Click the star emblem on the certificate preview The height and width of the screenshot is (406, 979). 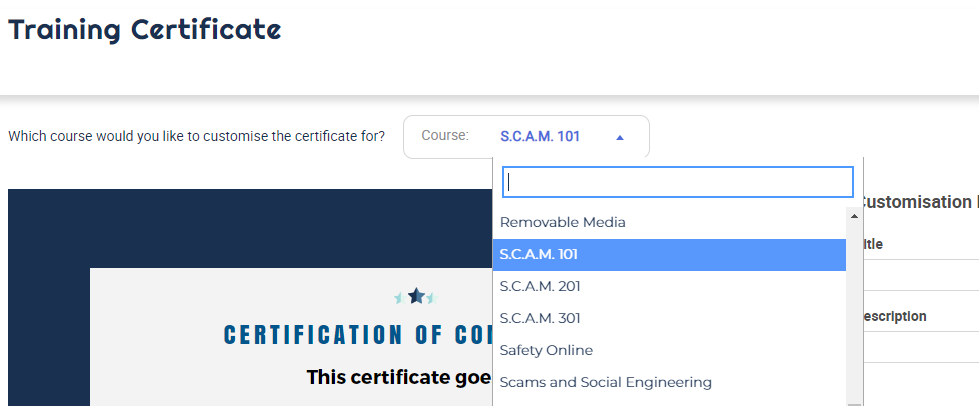(416, 296)
